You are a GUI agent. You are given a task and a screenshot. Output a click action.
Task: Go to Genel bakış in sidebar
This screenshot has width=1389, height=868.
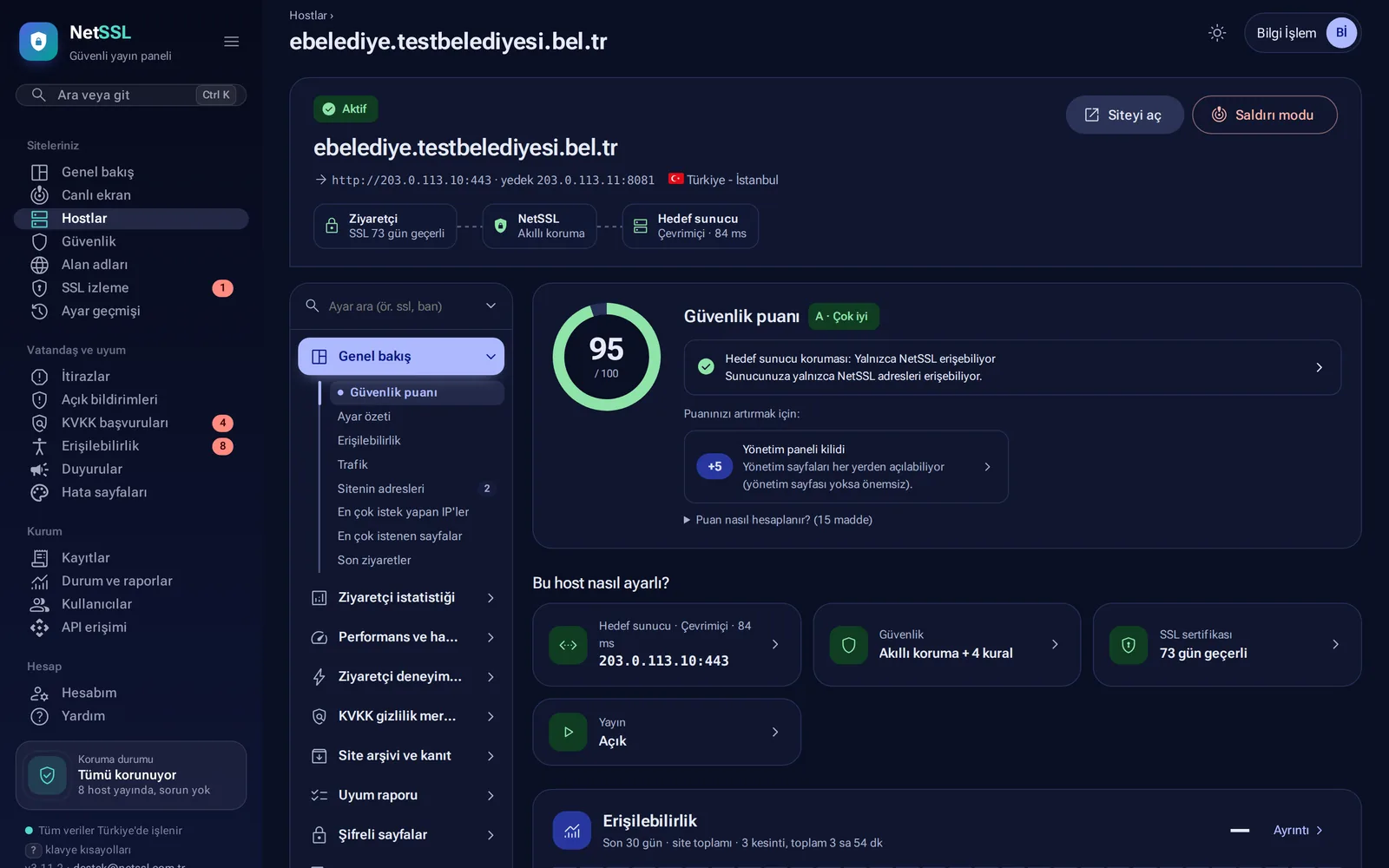131,172
